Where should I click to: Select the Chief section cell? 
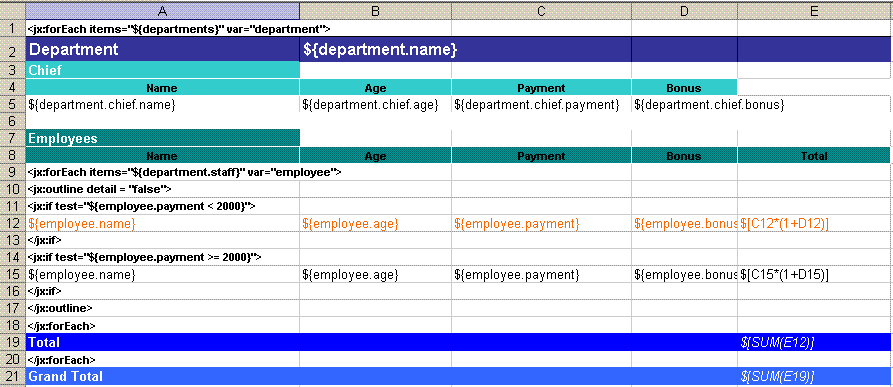pos(163,70)
